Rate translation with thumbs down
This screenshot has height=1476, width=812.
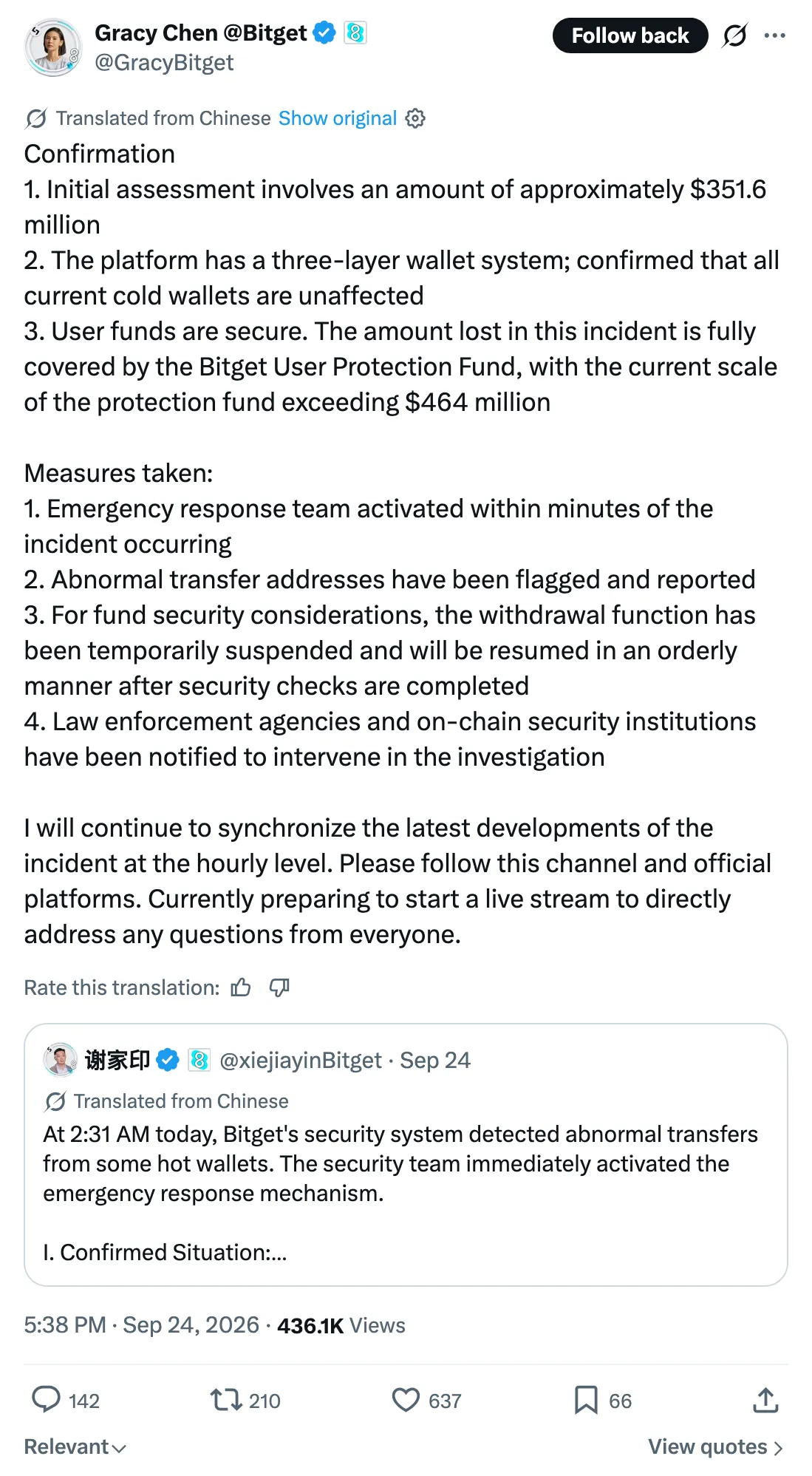(279, 987)
